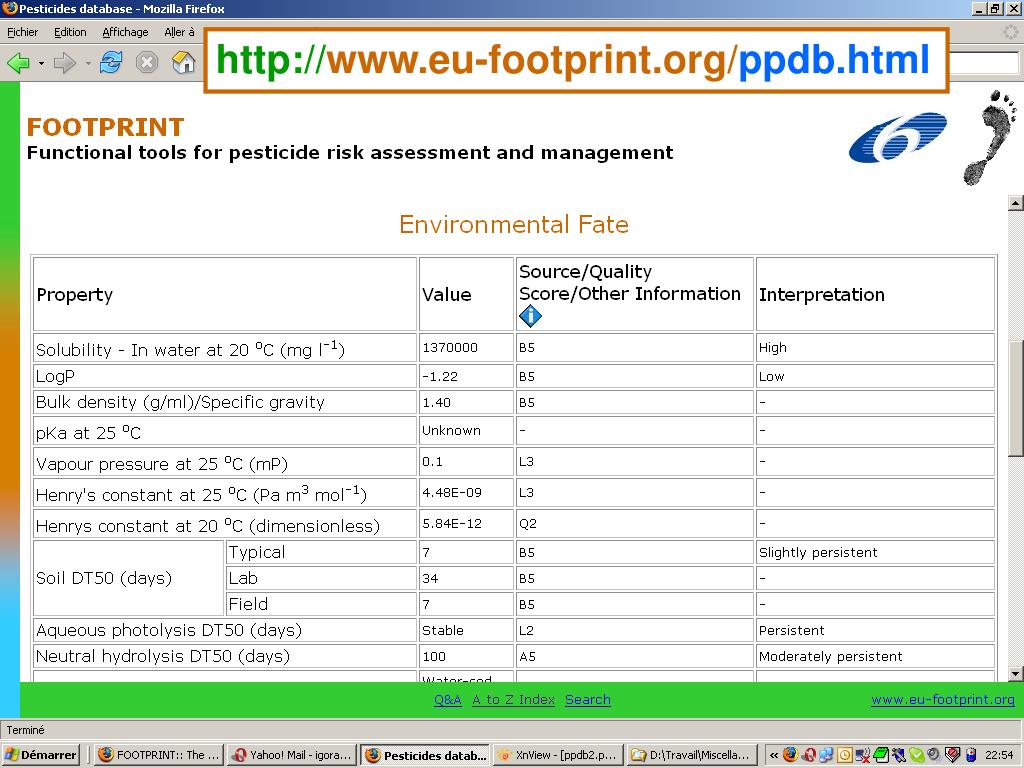The height and width of the screenshot is (768, 1024).
Task: Reload the page with the refresh icon
Action: [x=111, y=63]
